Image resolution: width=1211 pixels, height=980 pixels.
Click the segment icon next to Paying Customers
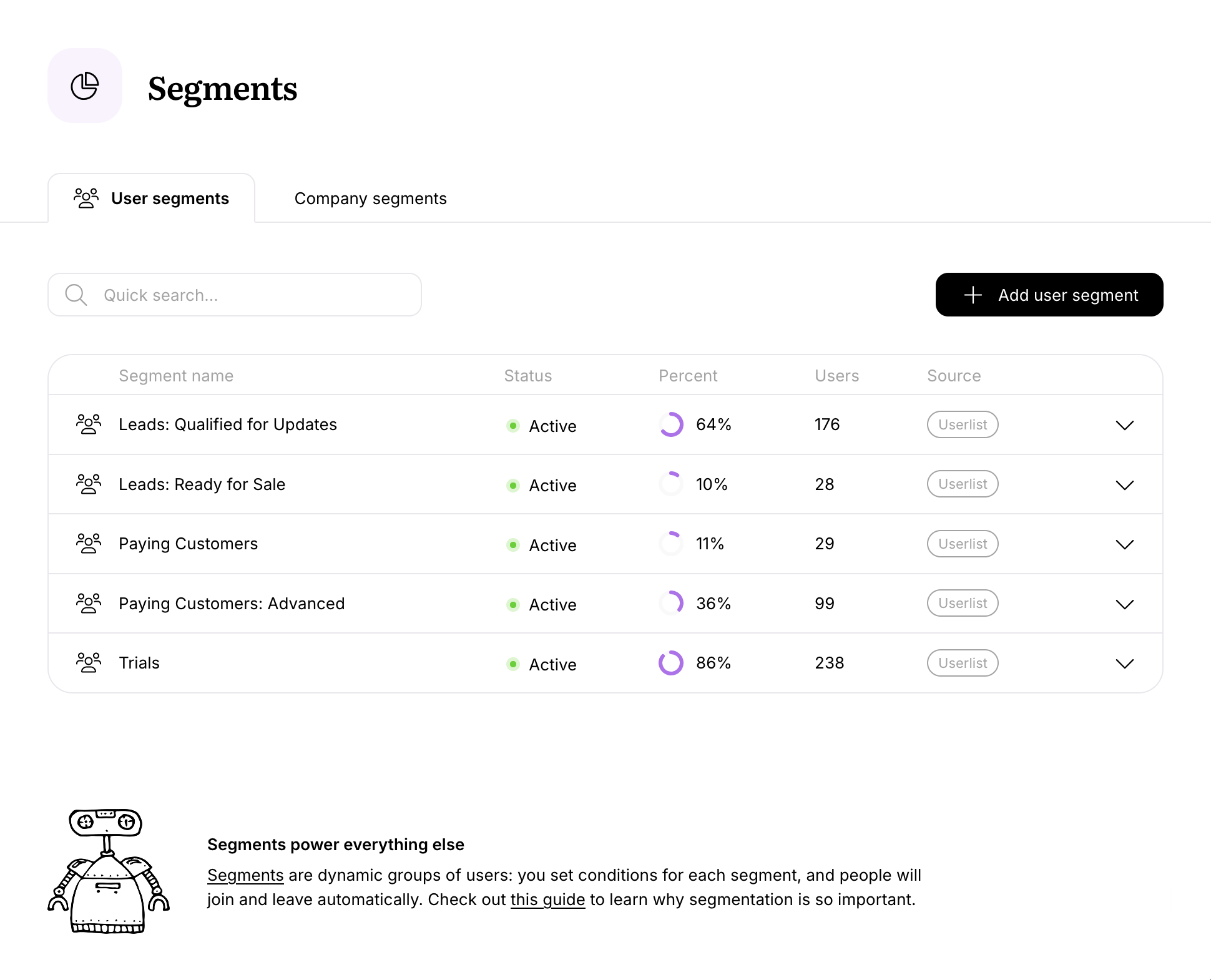(89, 542)
